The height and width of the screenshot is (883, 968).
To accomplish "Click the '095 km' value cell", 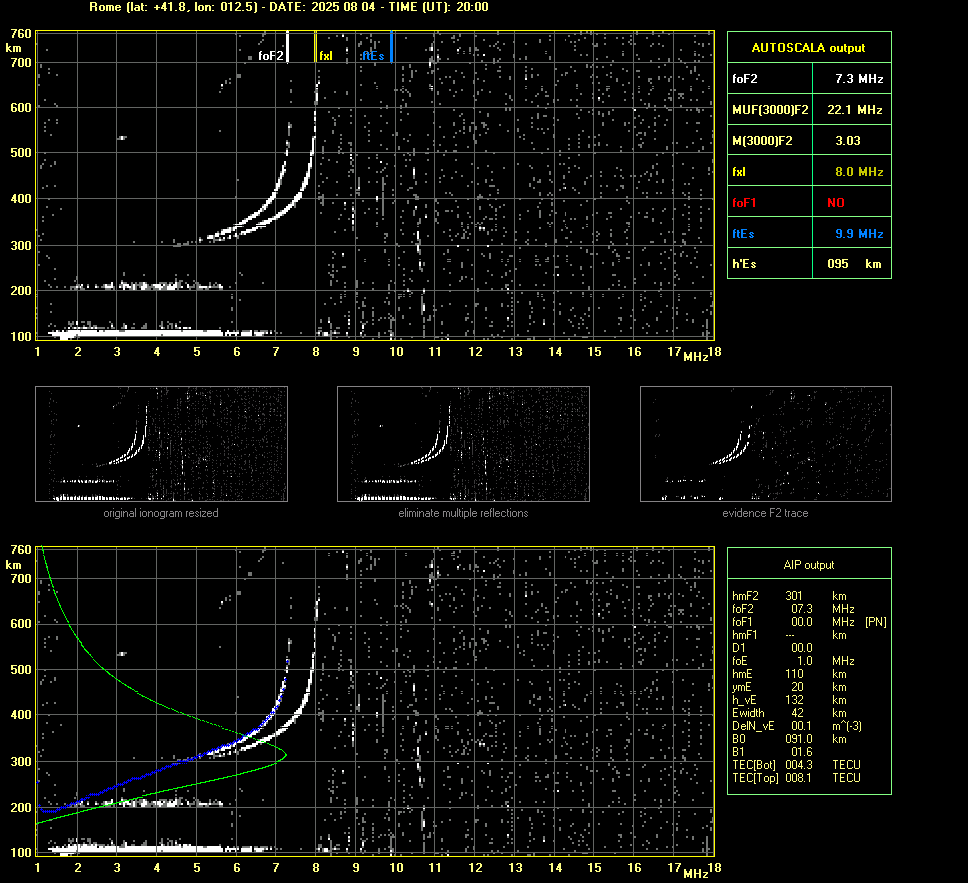I will (x=852, y=264).
